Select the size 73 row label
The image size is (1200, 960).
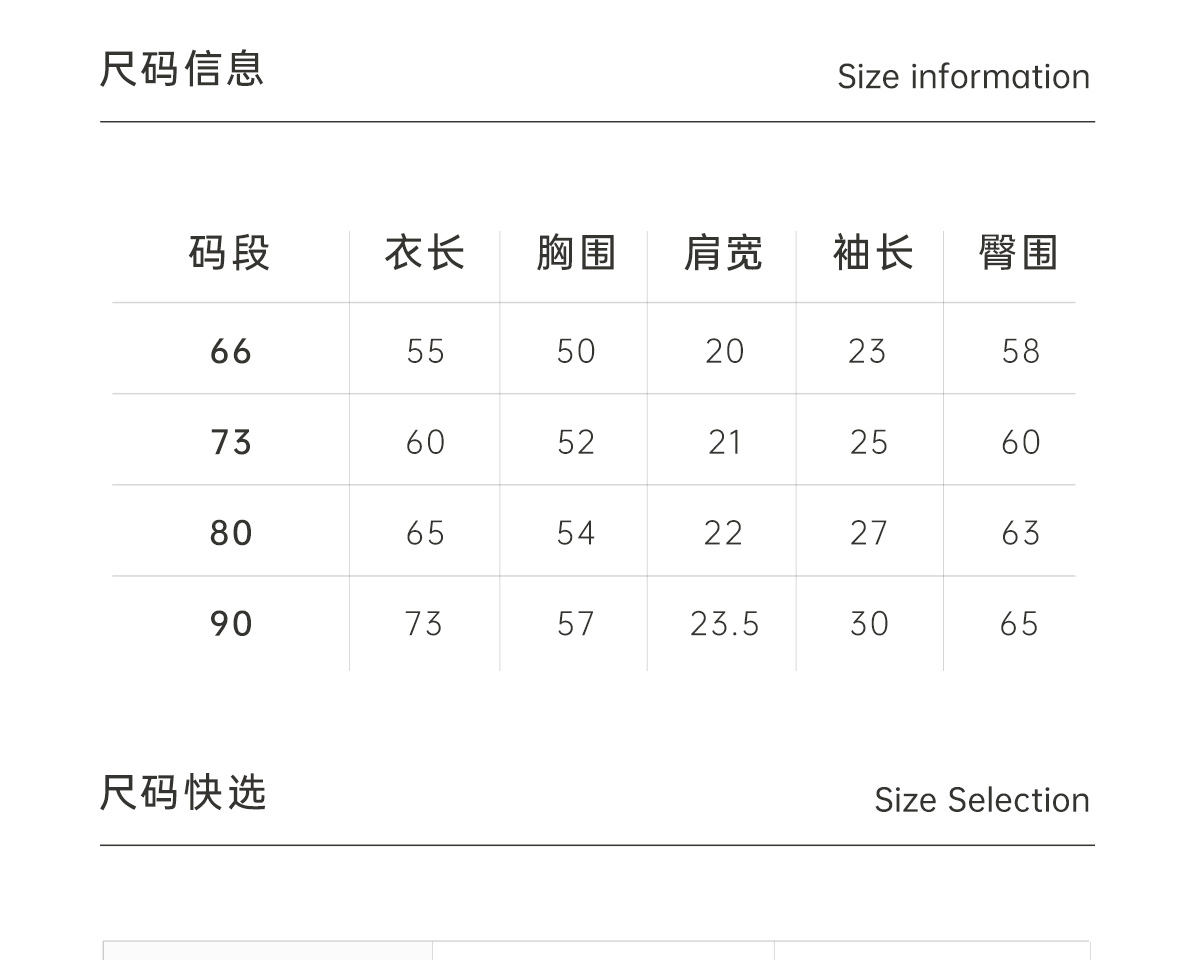click(x=231, y=442)
